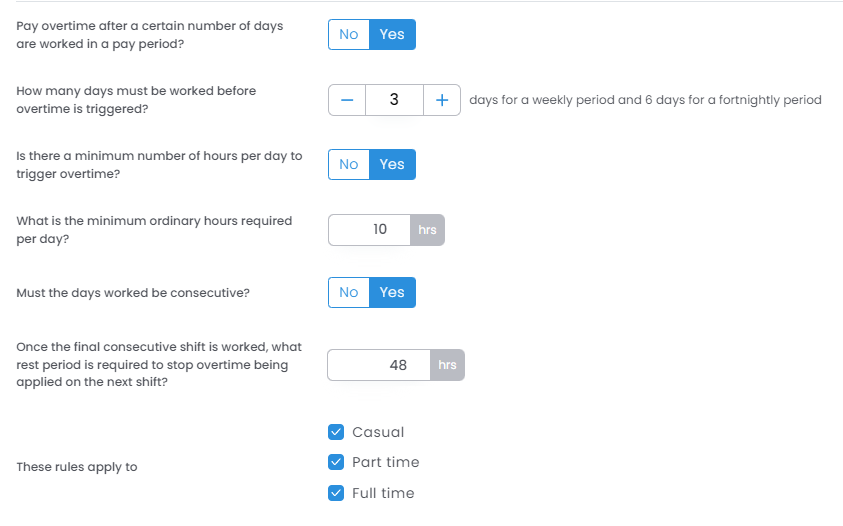843x526 pixels.
Task: Select No for pay overtime after days
Action: 349,34
